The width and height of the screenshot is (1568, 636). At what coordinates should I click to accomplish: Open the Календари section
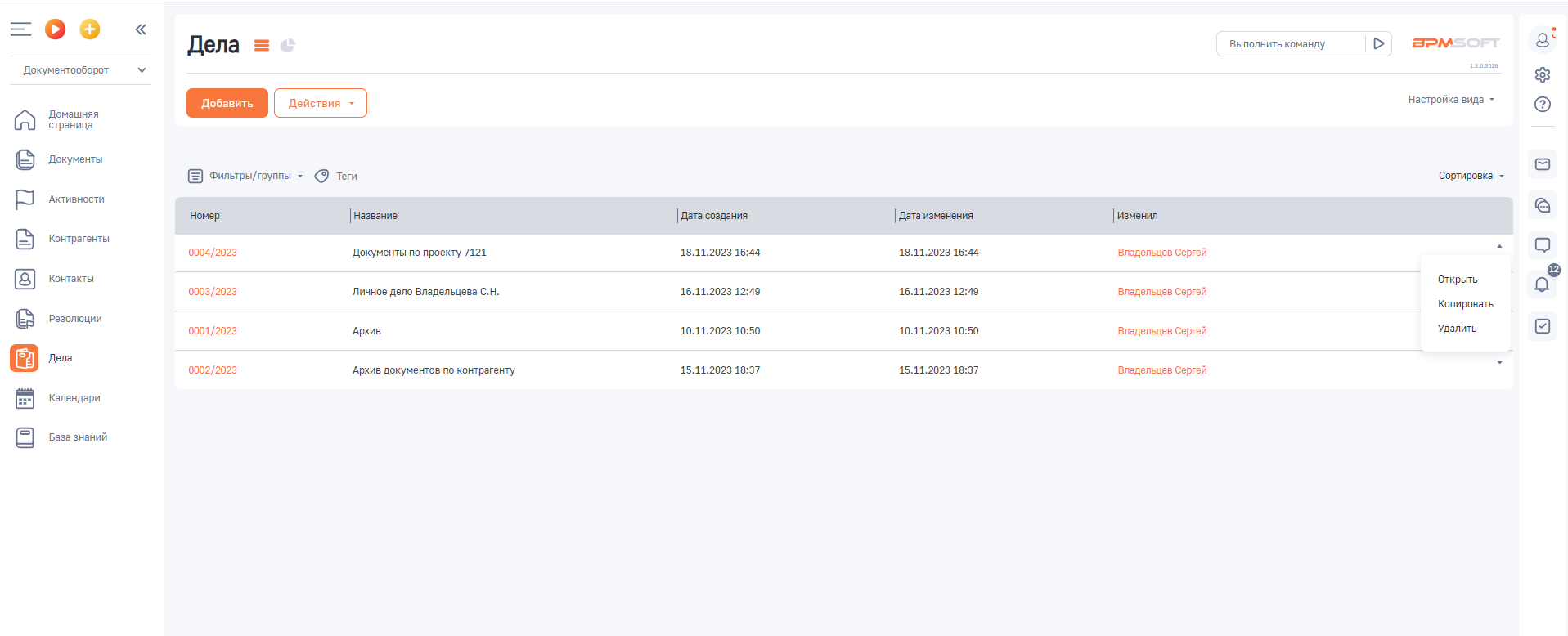click(x=74, y=398)
